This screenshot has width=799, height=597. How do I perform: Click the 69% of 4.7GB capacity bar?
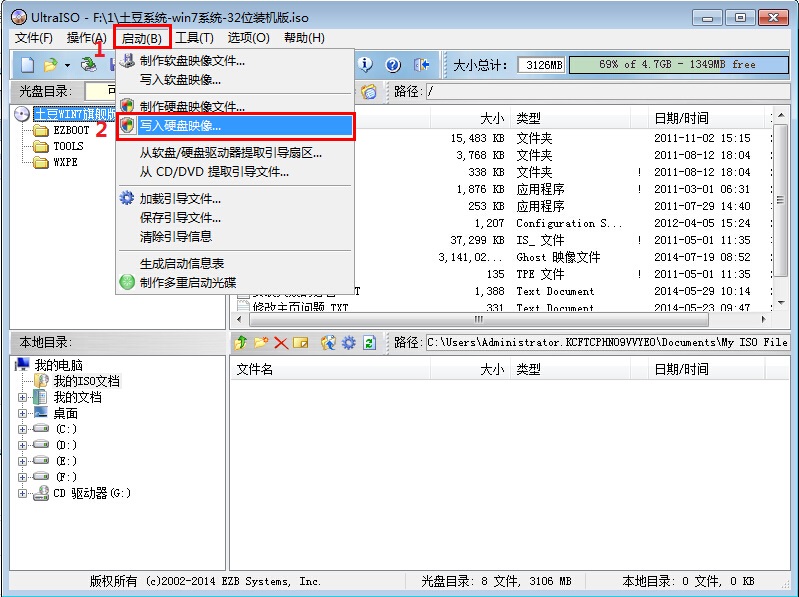coord(678,65)
